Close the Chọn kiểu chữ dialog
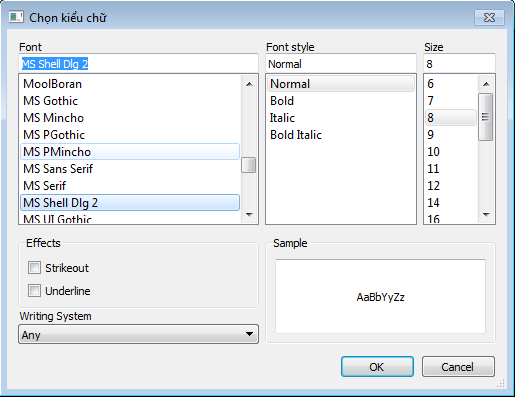This screenshot has width=515, height=397. [489, 17]
